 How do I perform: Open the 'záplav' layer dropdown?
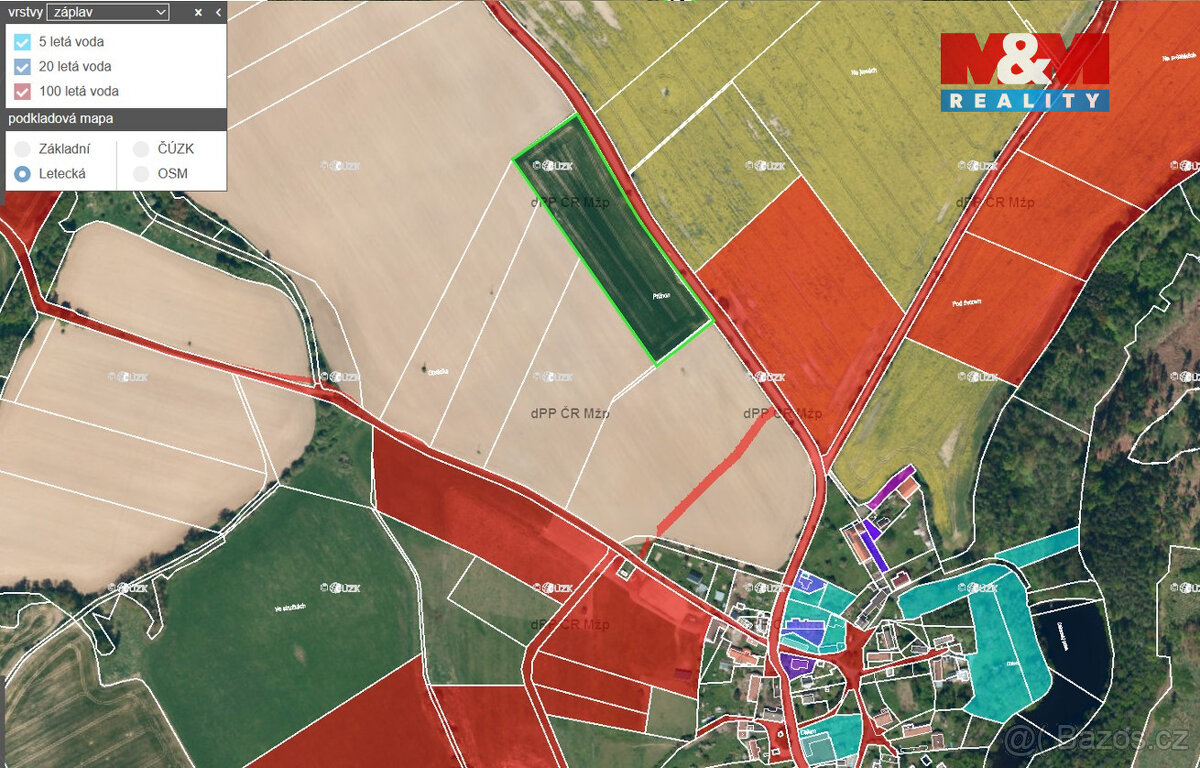tap(106, 13)
